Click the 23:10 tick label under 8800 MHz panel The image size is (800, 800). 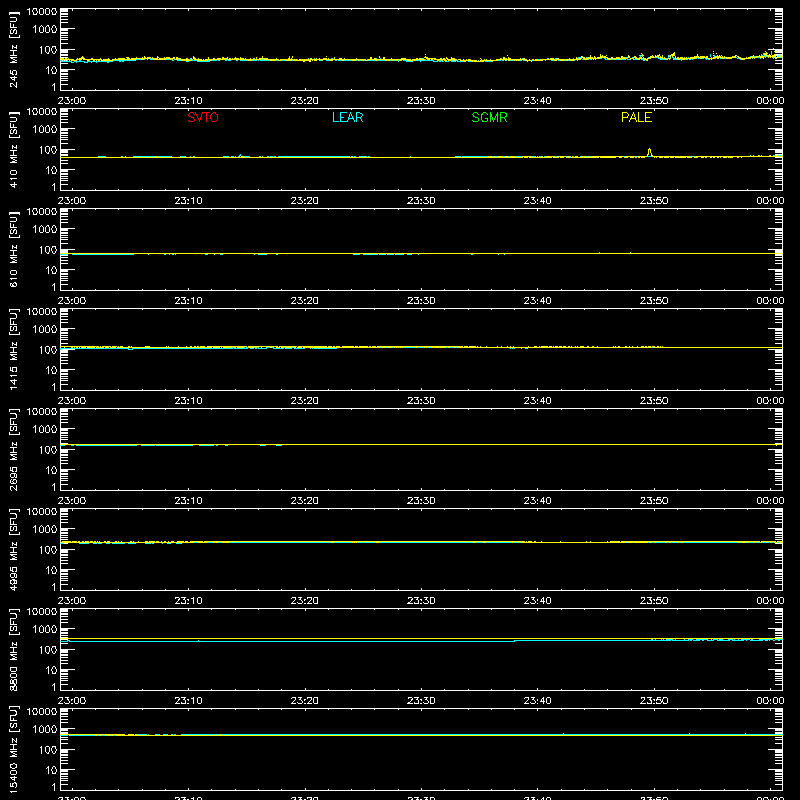188,701
